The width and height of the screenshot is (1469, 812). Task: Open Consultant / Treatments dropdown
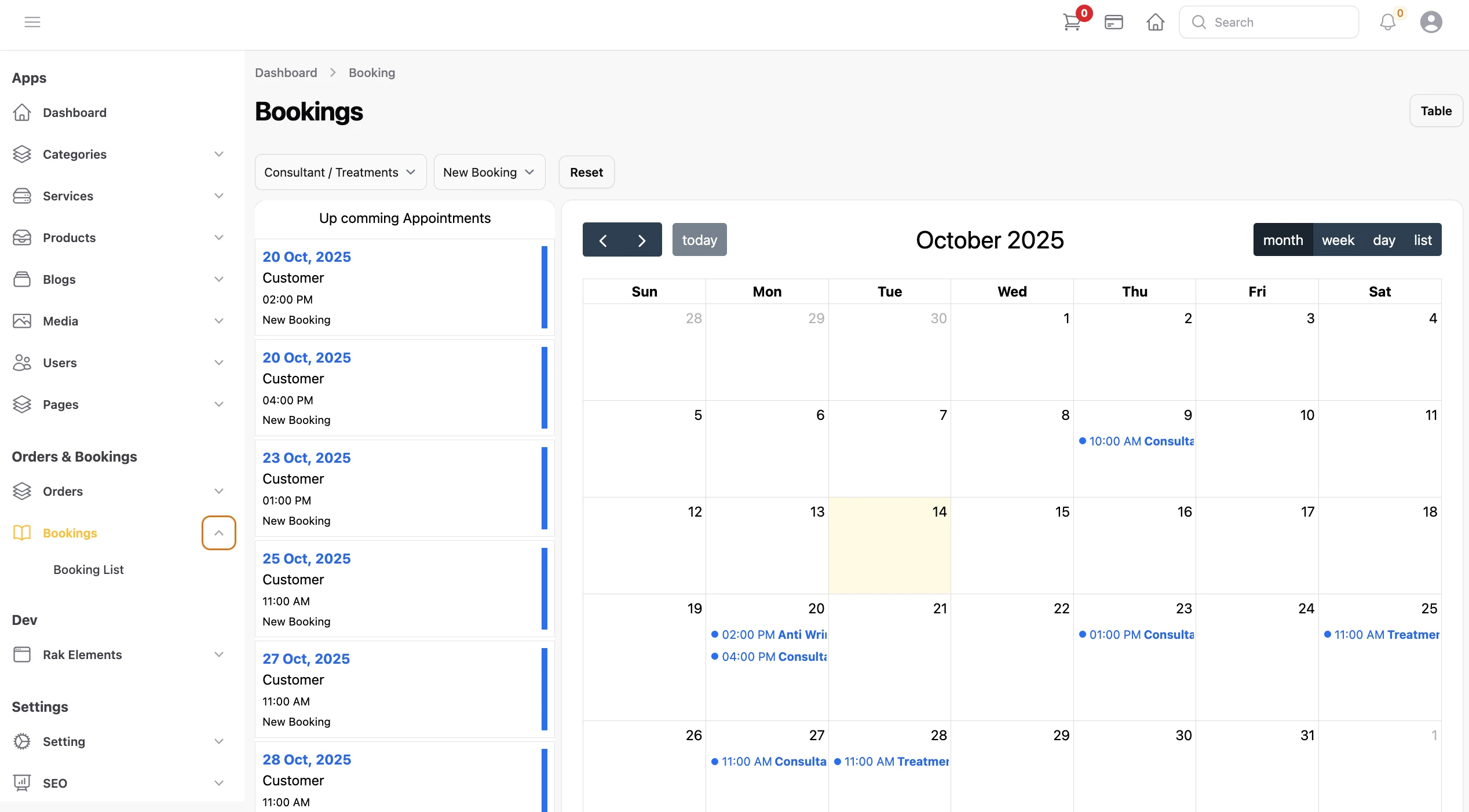pos(340,172)
